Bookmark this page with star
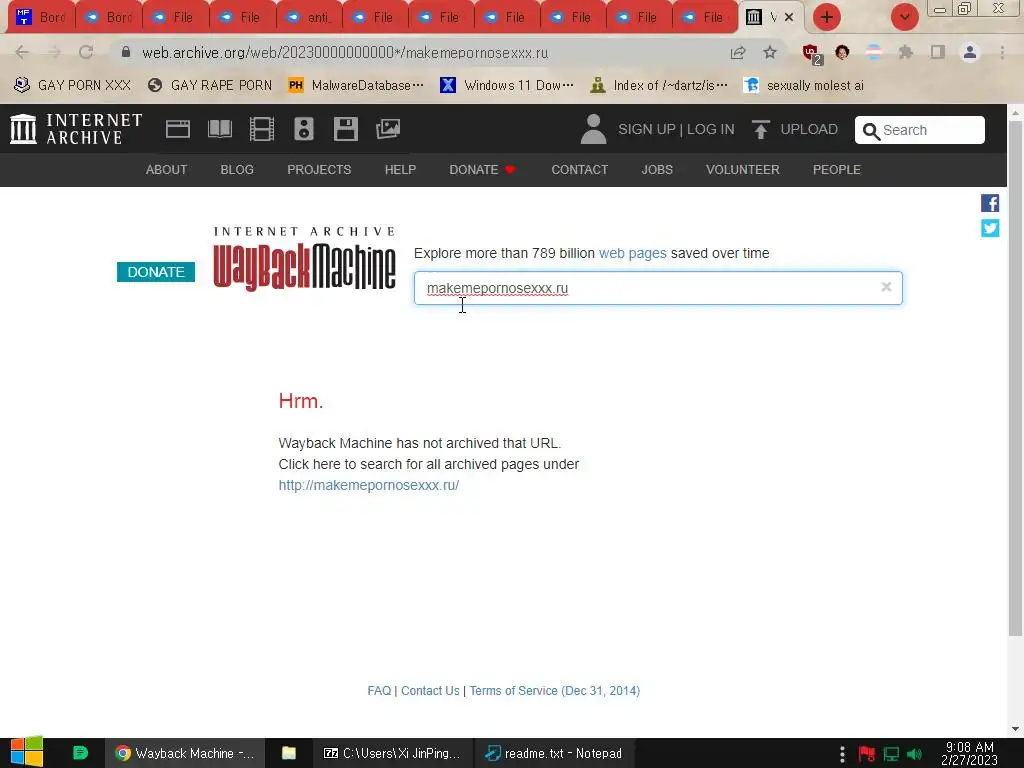Image resolution: width=1024 pixels, height=768 pixels. tap(770, 52)
